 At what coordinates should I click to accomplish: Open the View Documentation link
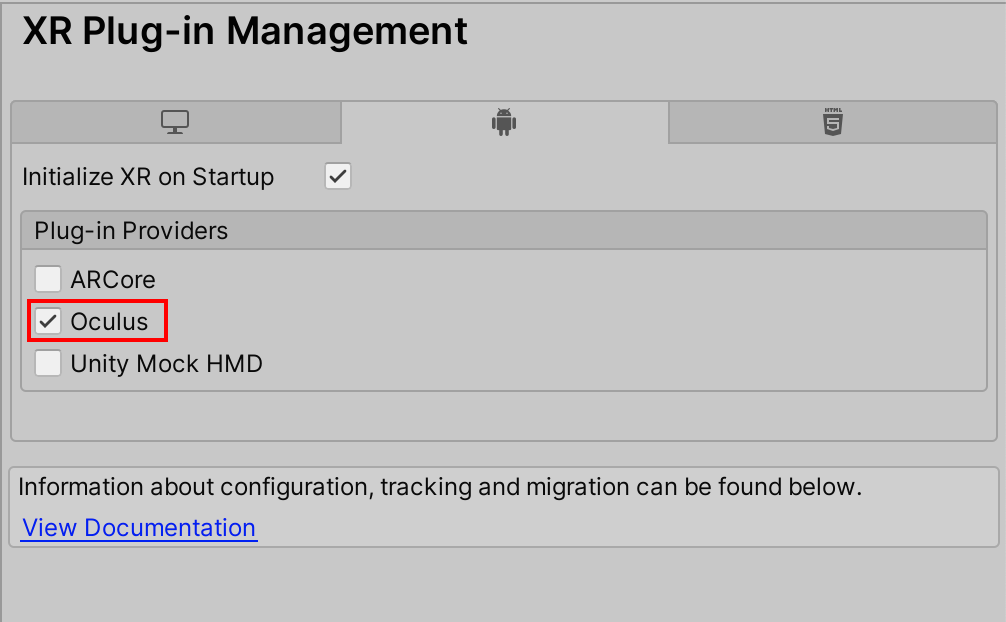point(139,527)
